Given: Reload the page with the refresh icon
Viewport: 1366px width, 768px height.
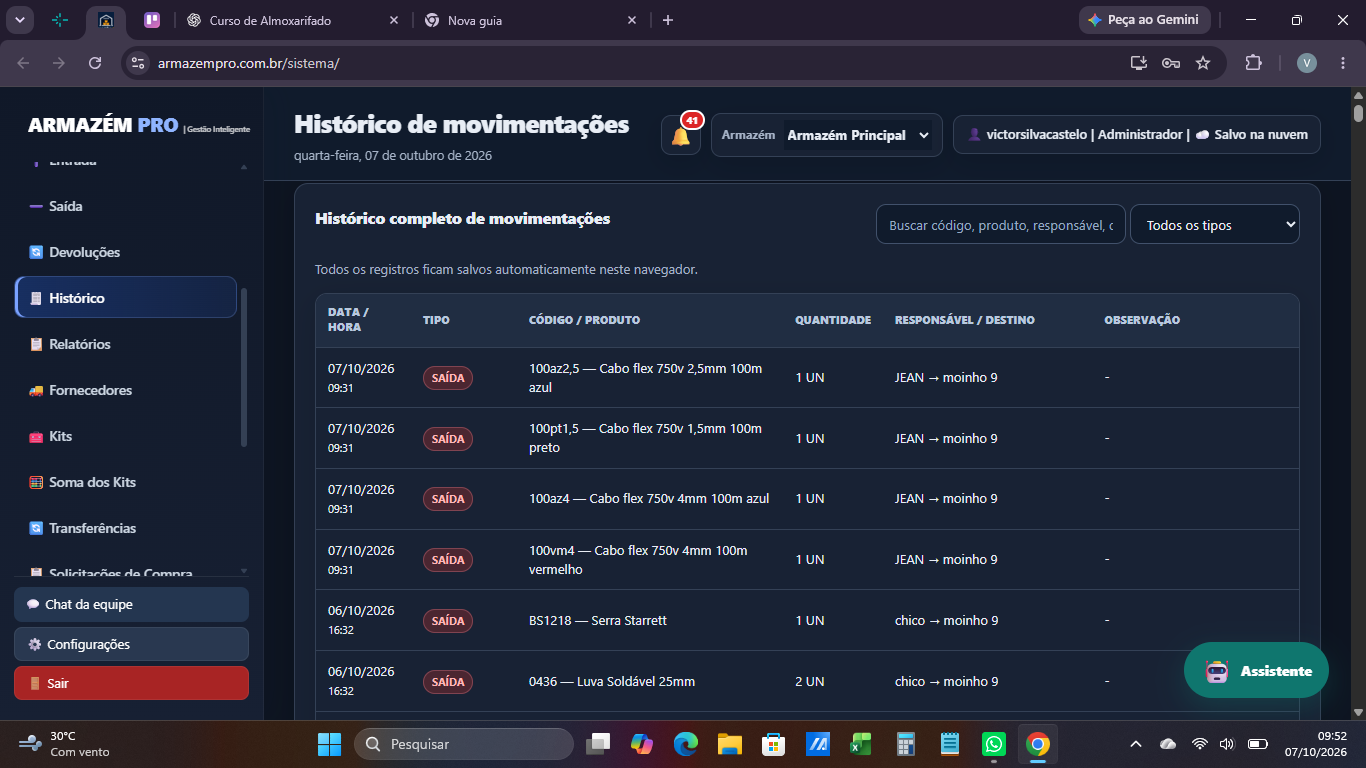Looking at the screenshot, I should 95,63.
